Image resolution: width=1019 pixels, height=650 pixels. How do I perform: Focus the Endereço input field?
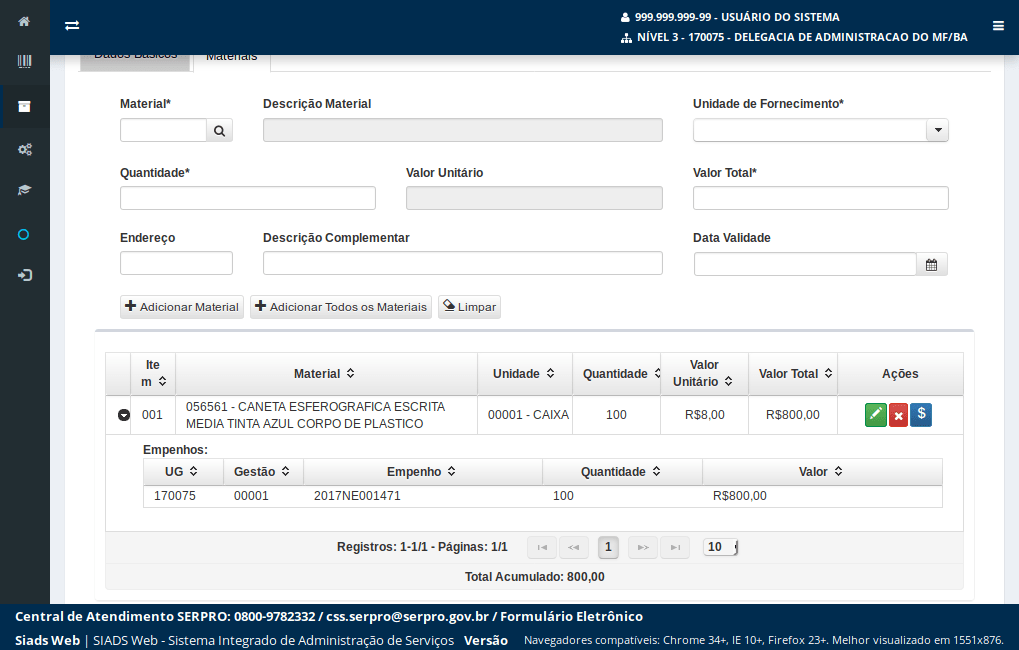(x=176, y=263)
